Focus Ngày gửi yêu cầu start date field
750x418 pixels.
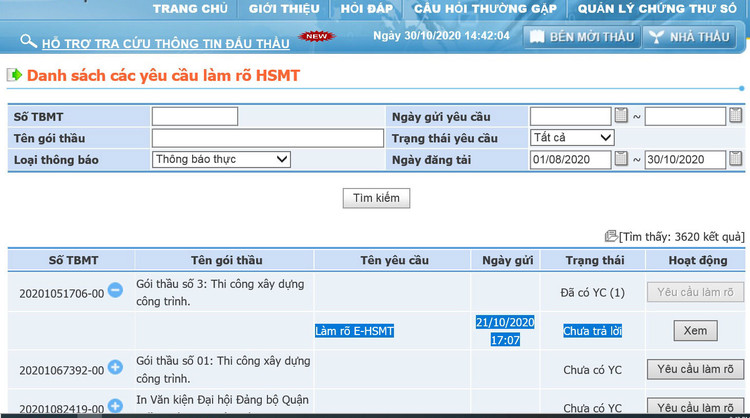pyautogui.click(x=571, y=116)
